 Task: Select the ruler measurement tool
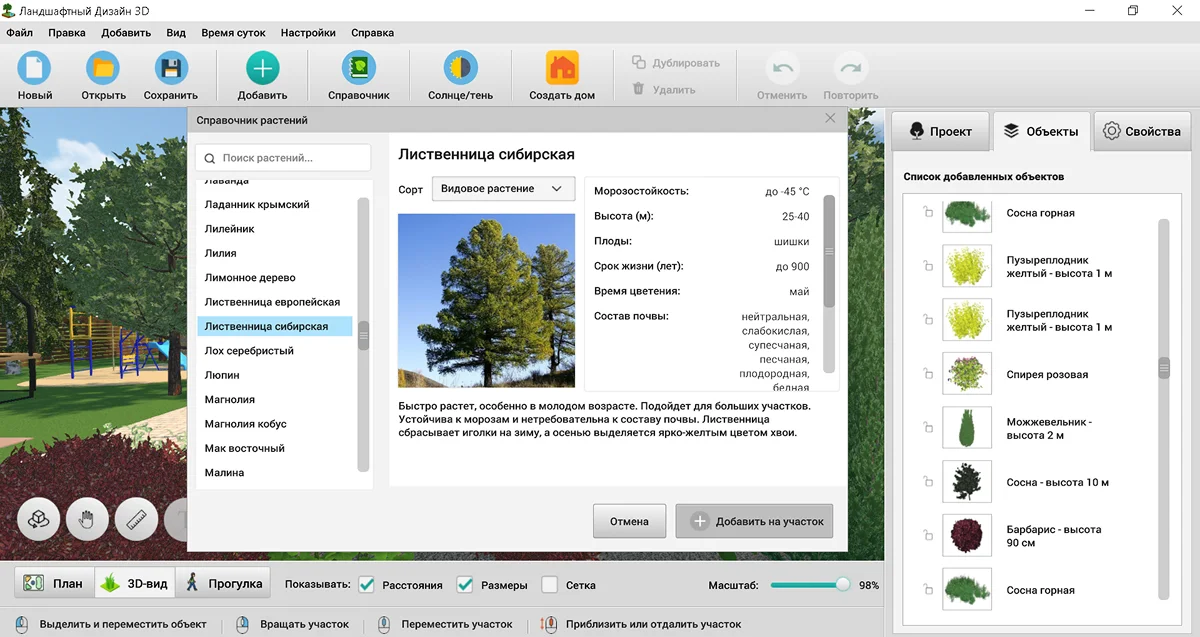[137, 519]
